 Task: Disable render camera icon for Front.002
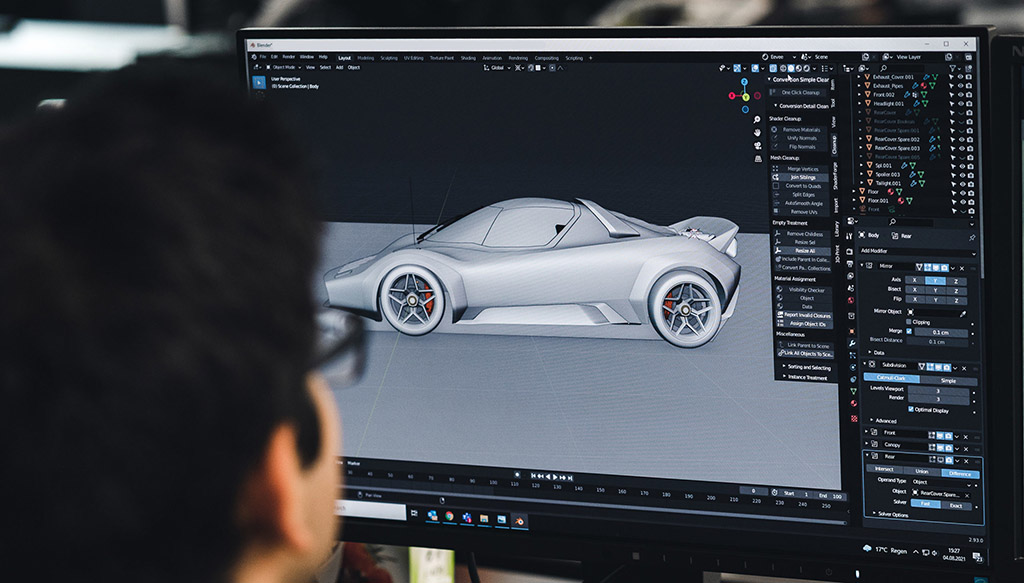tap(968, 95)
